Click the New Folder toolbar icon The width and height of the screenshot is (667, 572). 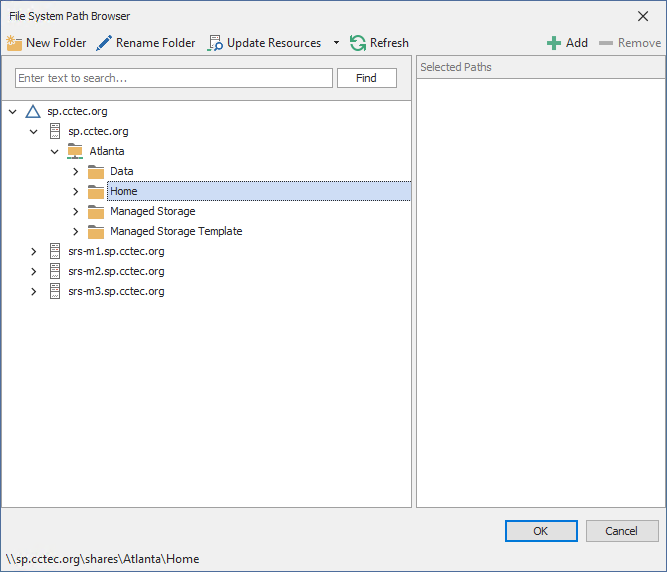[x=14, y=43]
